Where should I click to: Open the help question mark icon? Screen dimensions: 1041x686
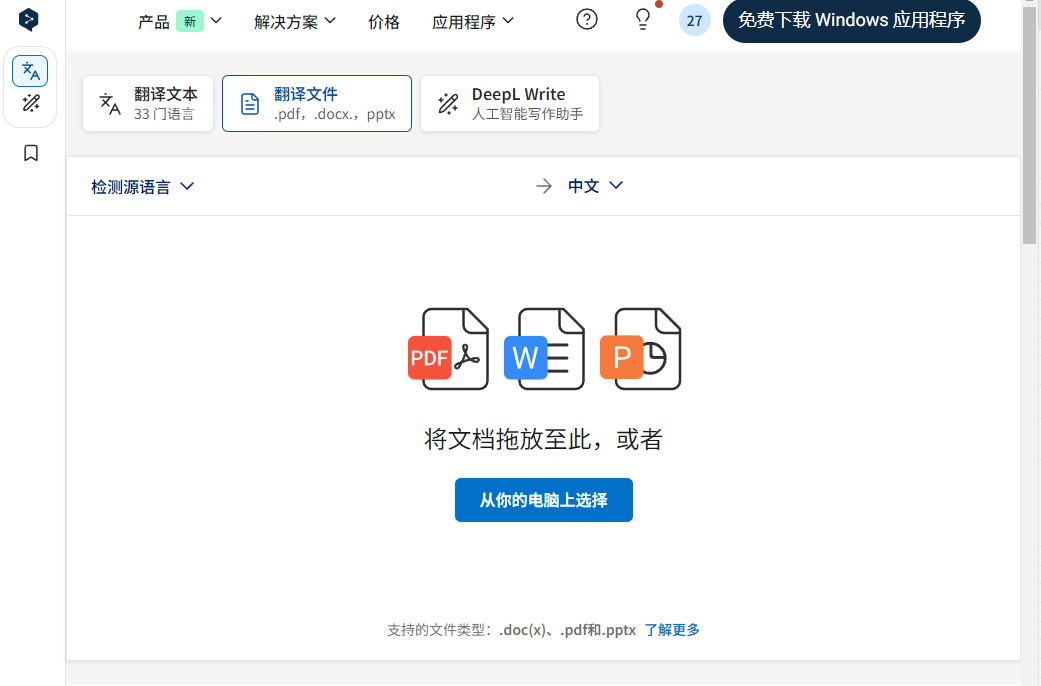coord(586,19)
